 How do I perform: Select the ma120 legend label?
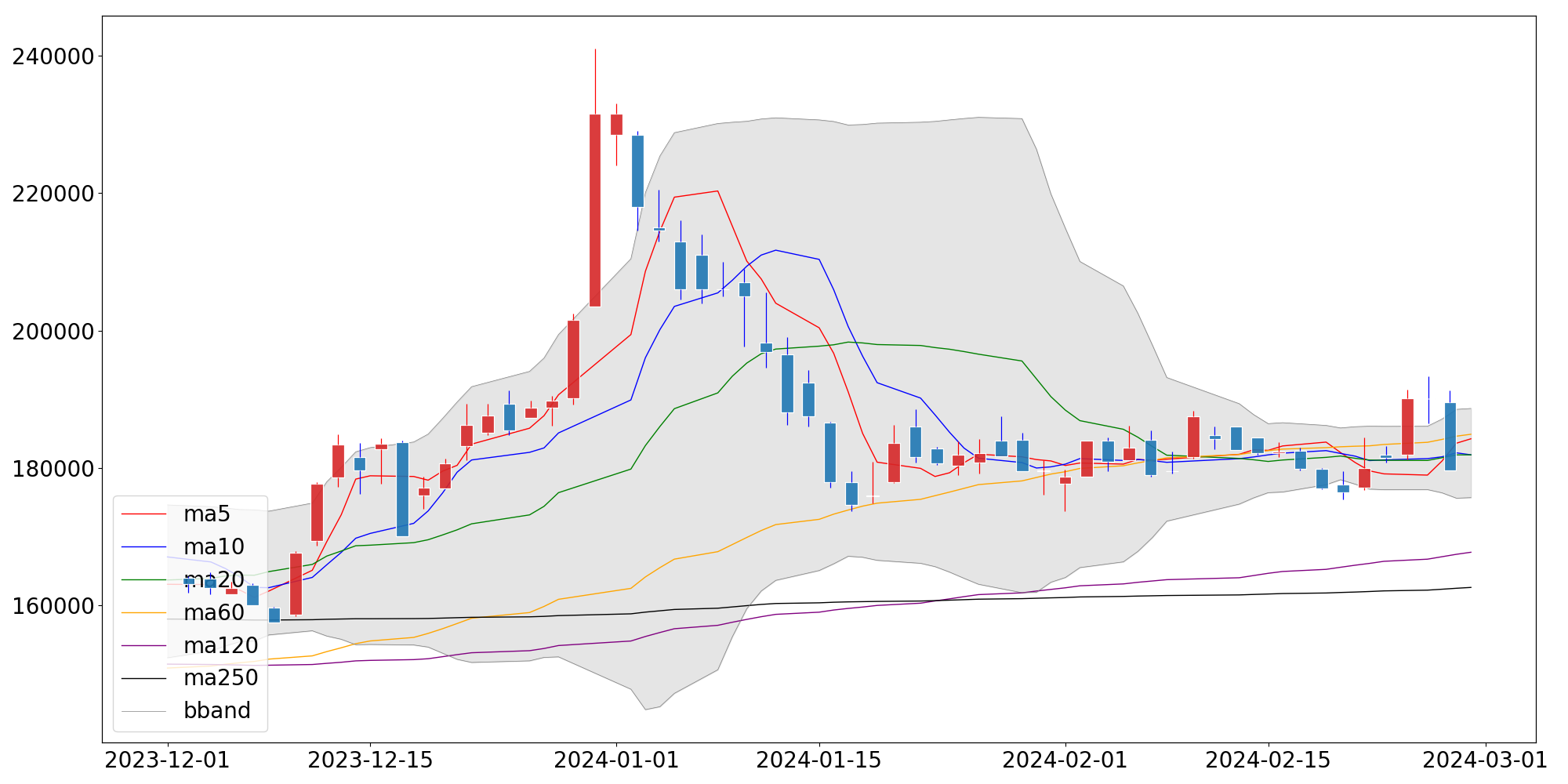click(221, 646)
